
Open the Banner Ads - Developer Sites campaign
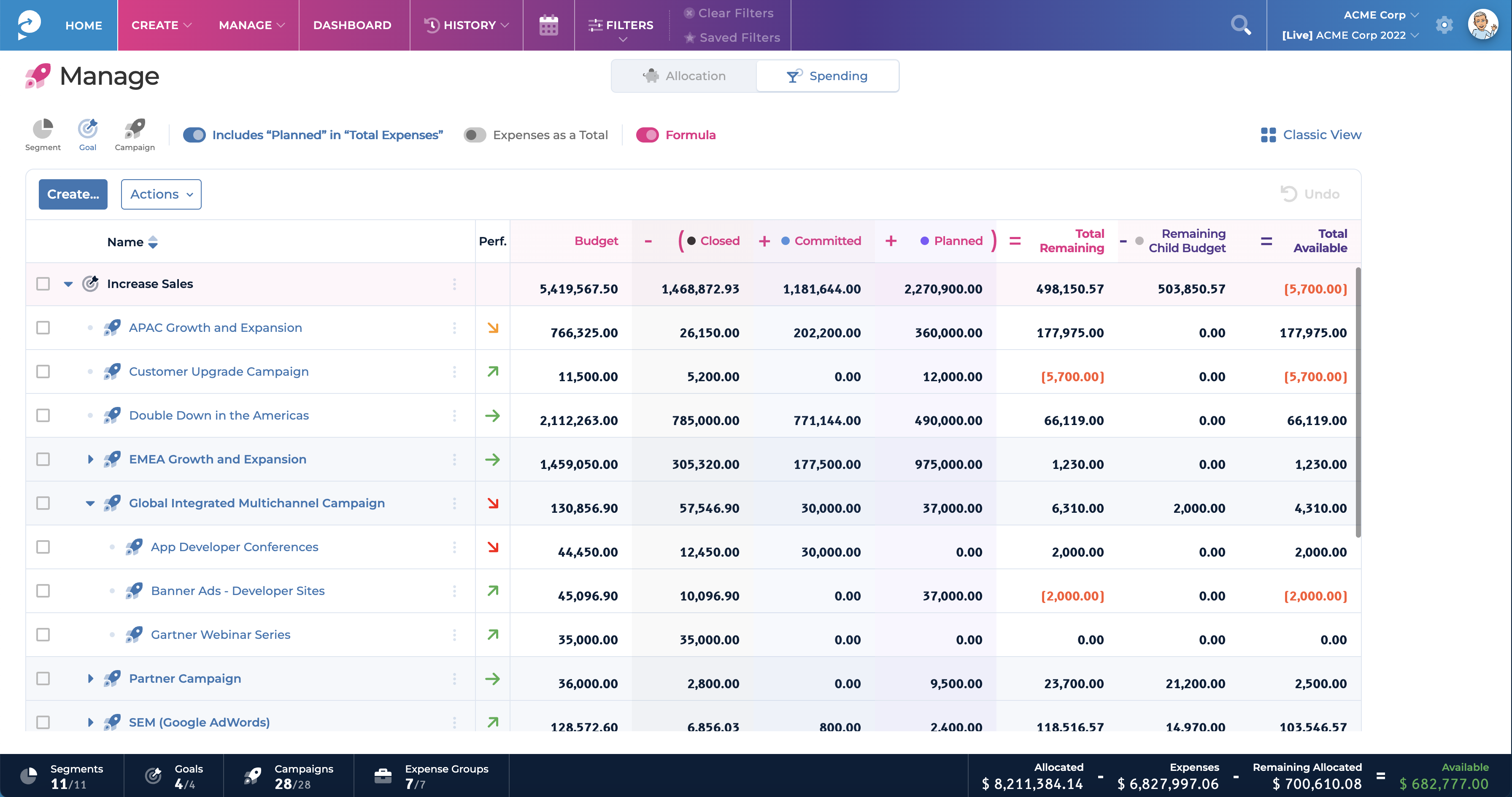pyautogui.click(x=238, y=591)
